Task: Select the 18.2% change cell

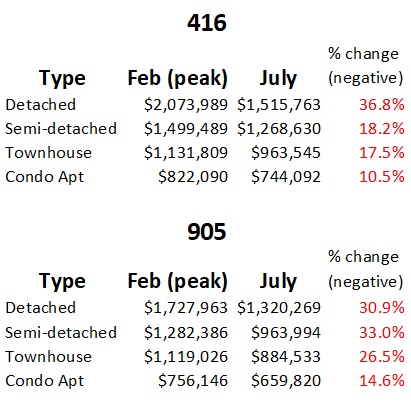Action: [x=382, y=129]
